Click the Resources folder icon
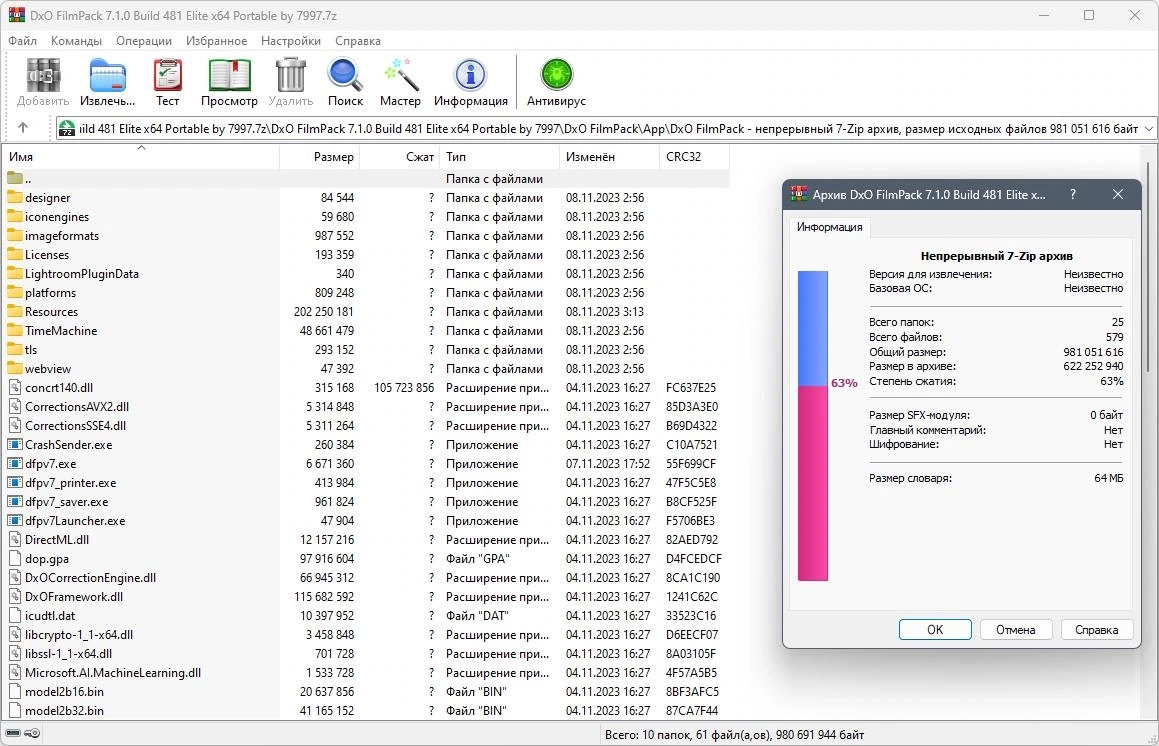Image resolution: width=1159 pixels, height=746 pixels. (x=15, y=311)
